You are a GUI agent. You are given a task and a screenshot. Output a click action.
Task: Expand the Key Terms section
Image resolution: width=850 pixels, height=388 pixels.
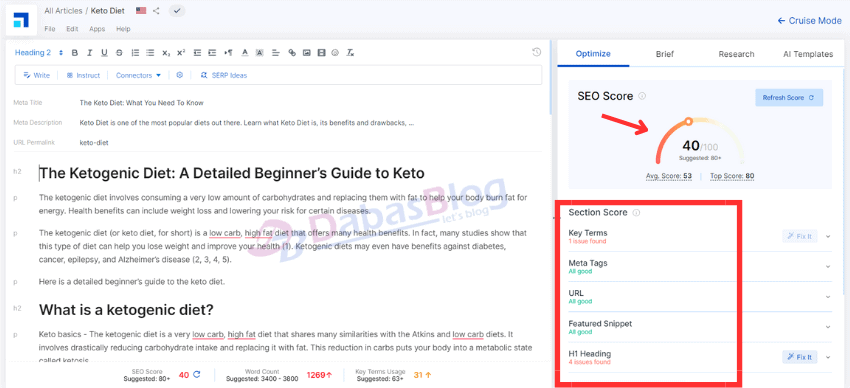828,236
